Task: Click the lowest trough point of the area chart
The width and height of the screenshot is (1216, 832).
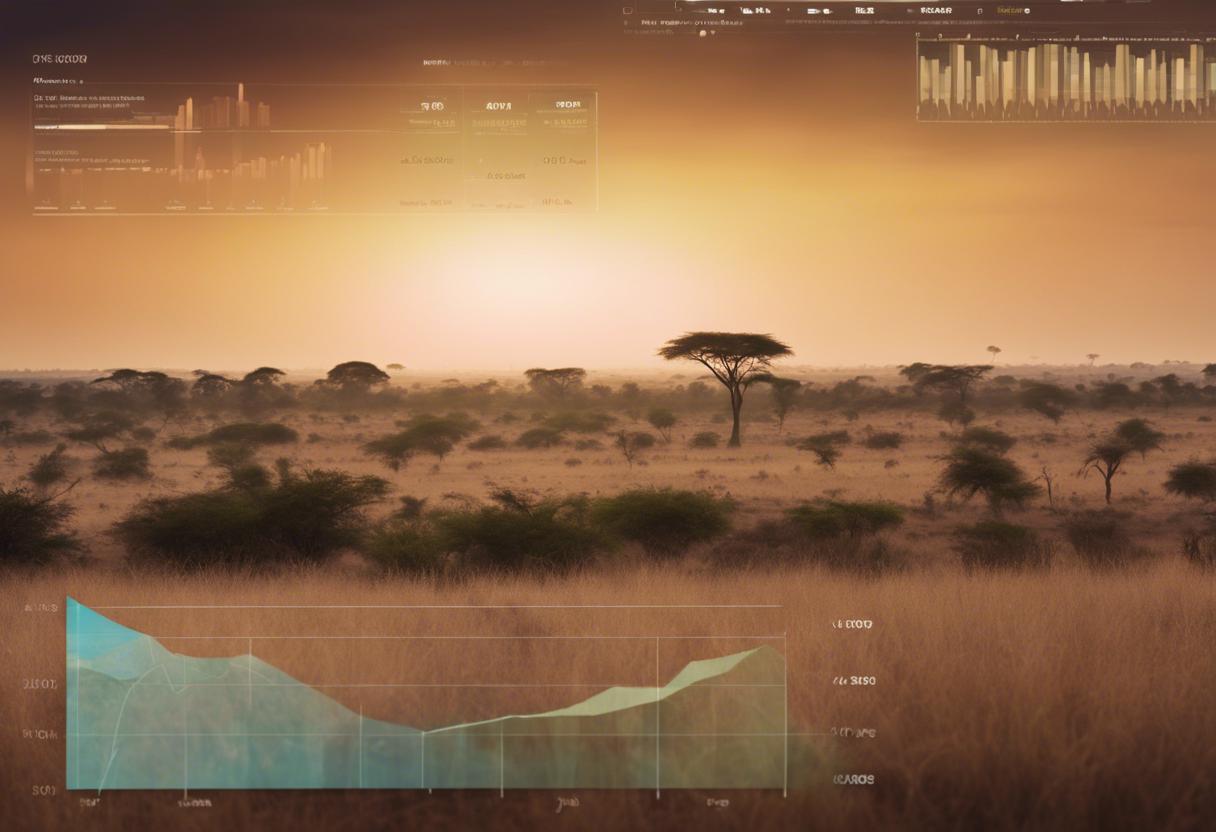Action: (422, 732)
